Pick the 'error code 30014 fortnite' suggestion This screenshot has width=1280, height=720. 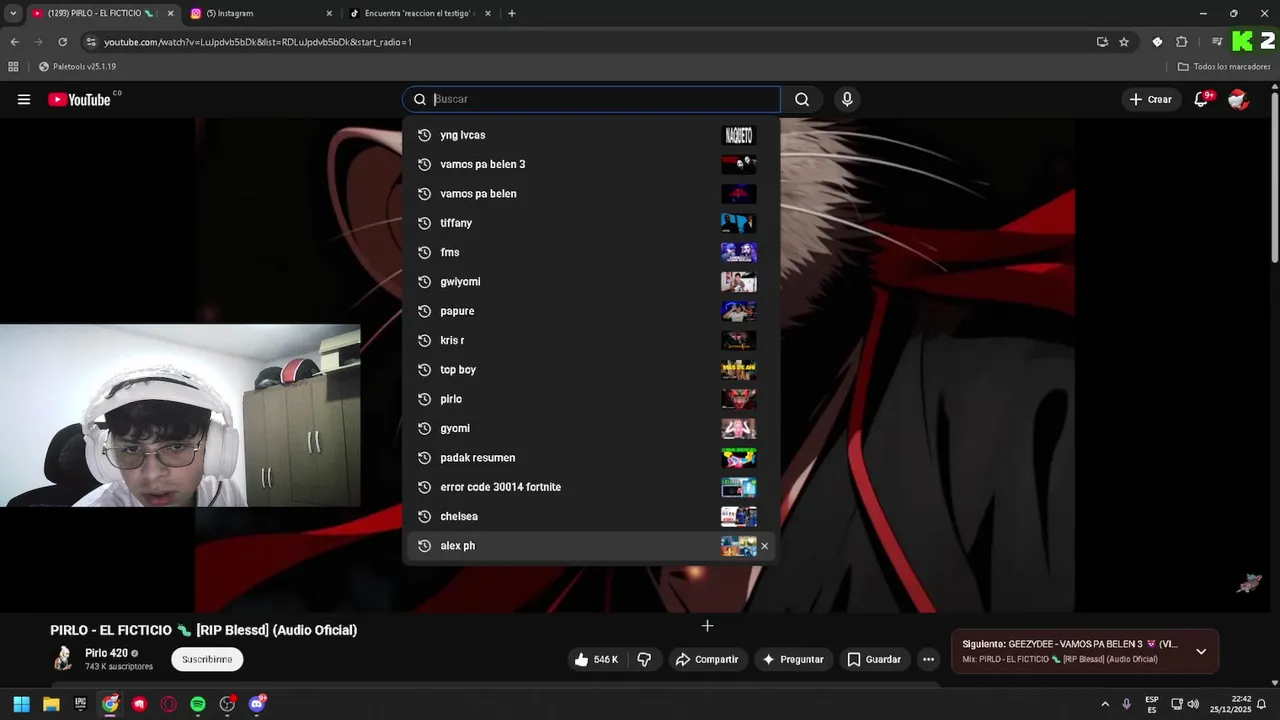590,487
